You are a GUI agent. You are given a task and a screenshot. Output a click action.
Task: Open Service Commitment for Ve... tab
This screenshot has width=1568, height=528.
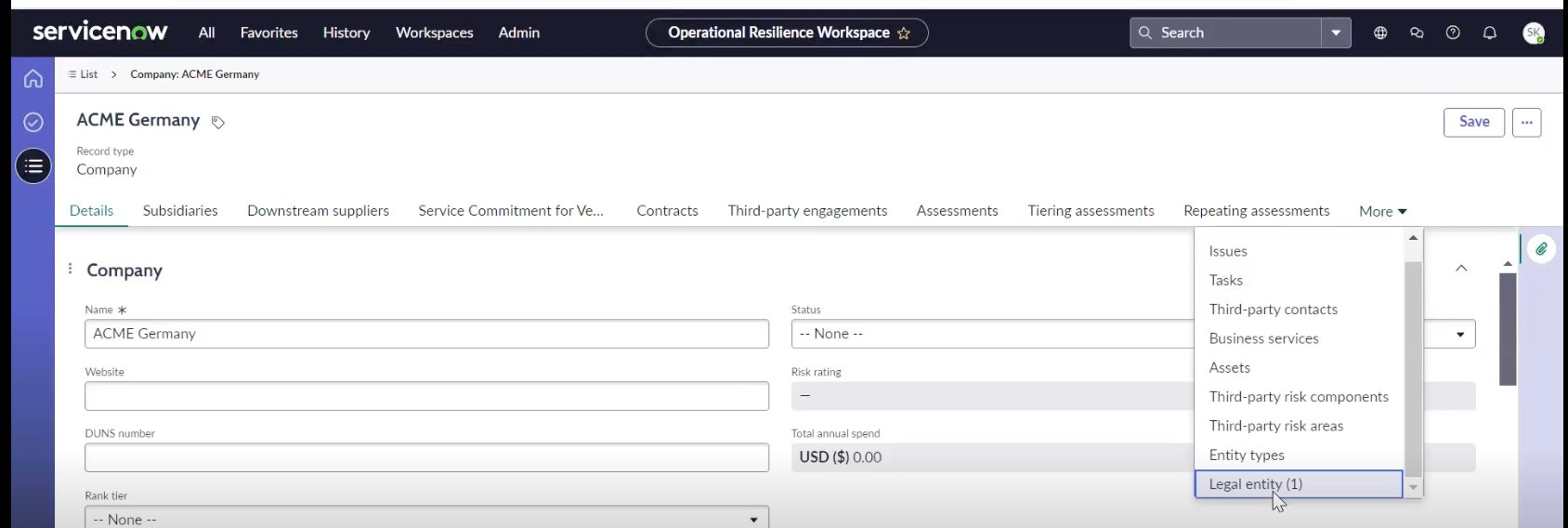coord(511,211)
